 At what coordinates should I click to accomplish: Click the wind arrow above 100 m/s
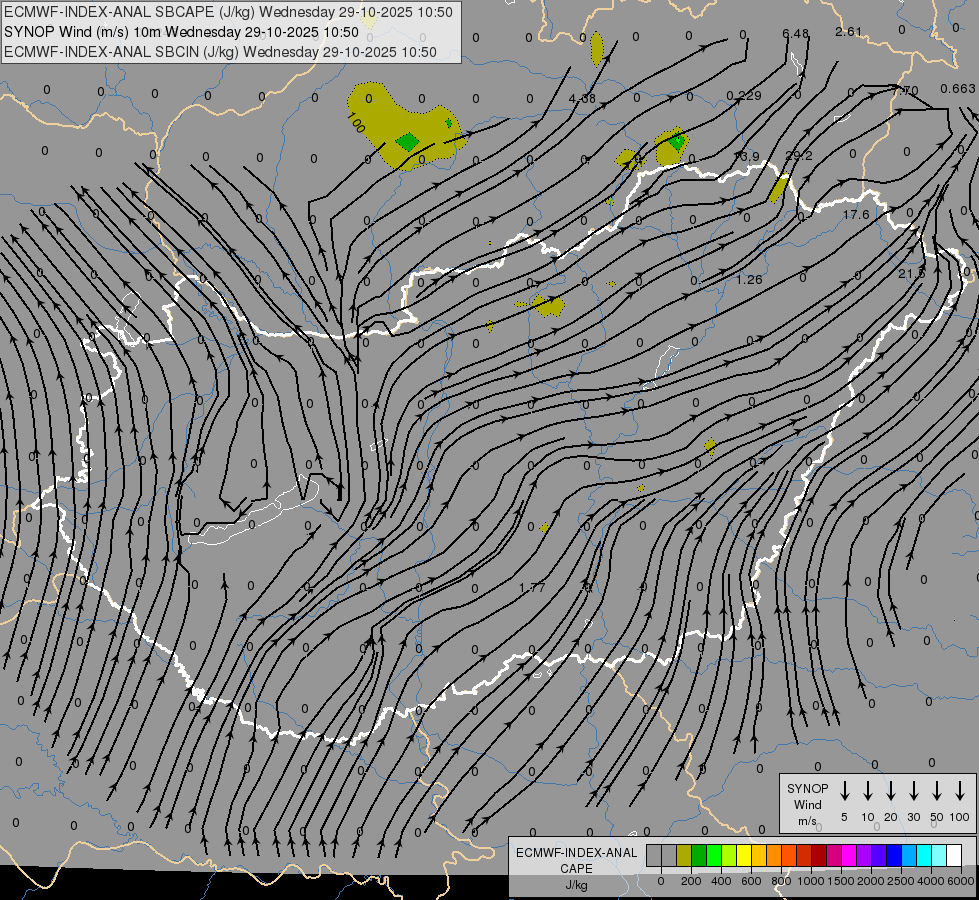pos(960,791)
